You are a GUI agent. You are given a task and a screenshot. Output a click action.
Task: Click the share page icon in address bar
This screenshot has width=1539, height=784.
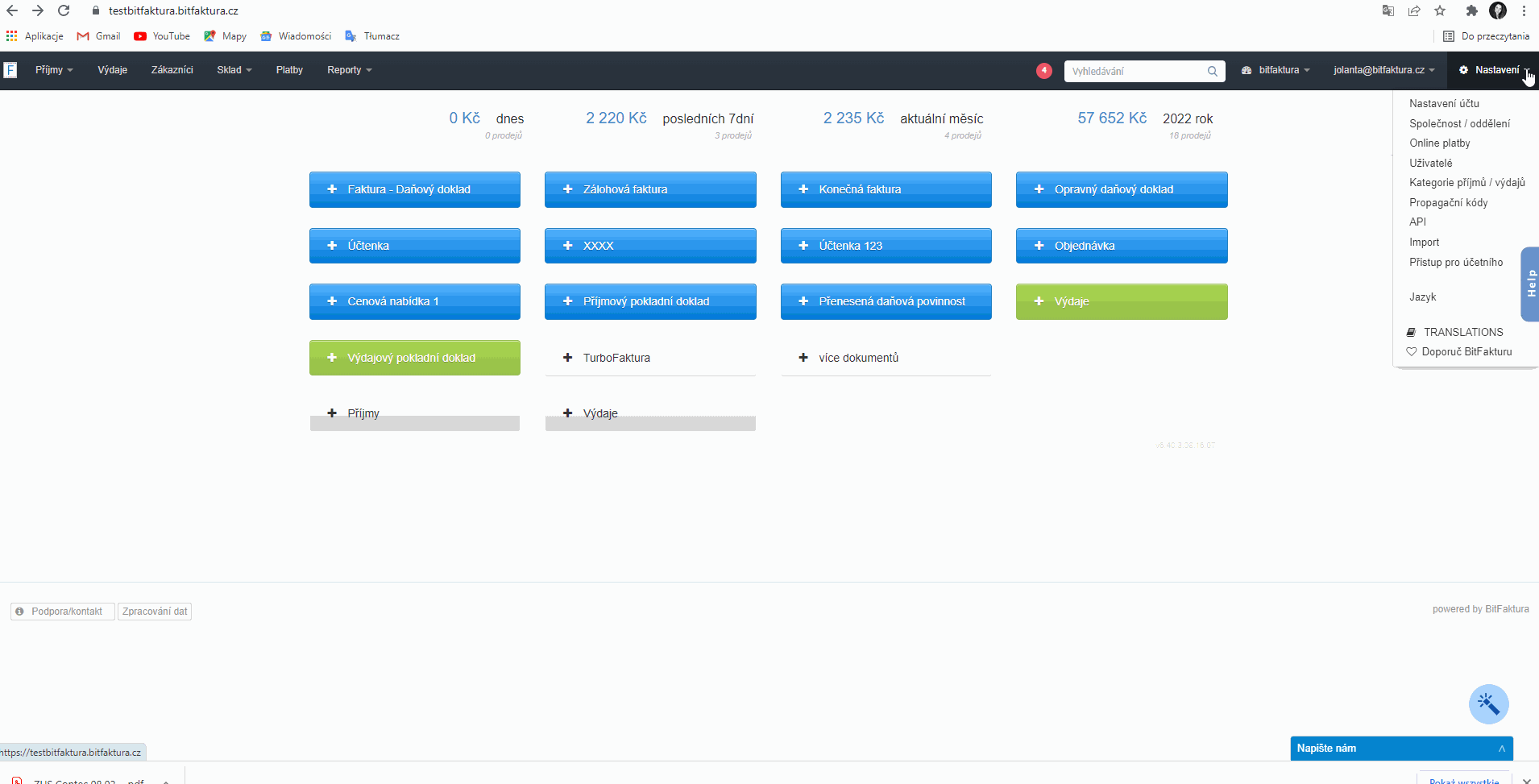1414,11
